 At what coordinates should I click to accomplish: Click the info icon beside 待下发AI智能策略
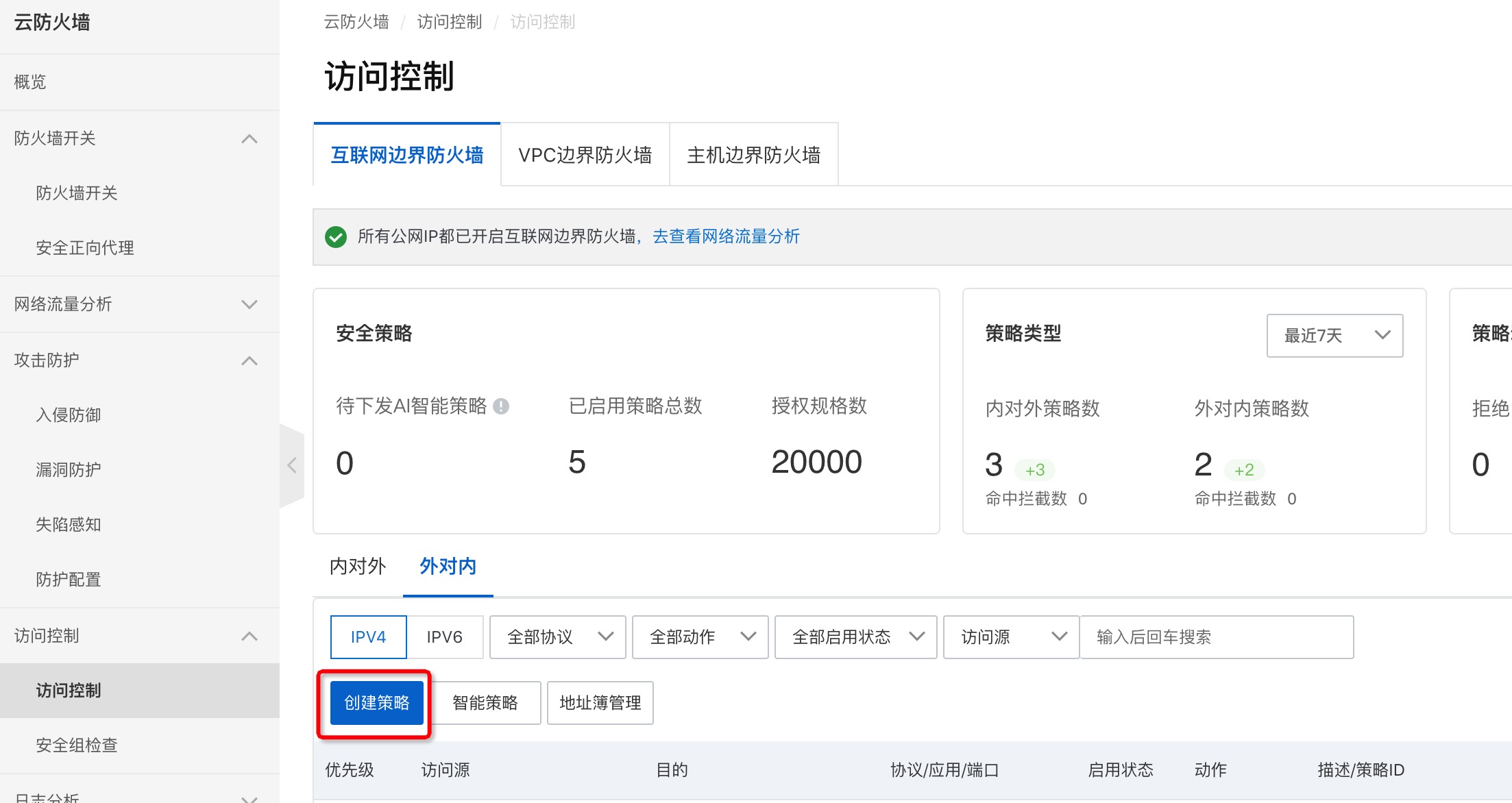[501, 406]
